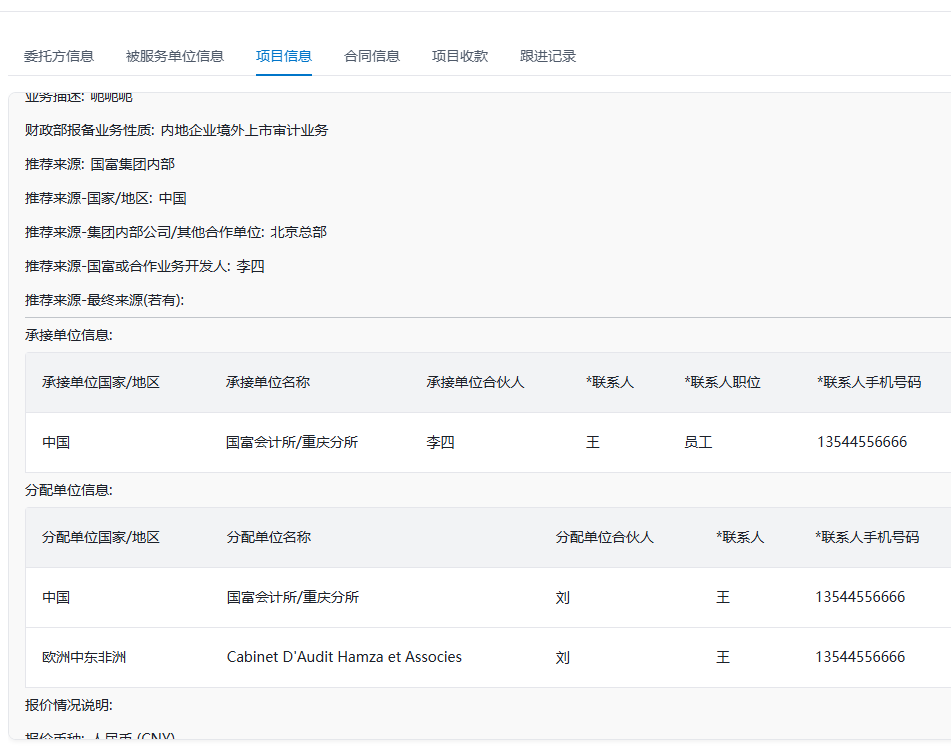Click the phone number in the Cabinet D'Audit row
The width and height of the screenshot is (951, 747).
pyautogui.click(x=860, y=657)
